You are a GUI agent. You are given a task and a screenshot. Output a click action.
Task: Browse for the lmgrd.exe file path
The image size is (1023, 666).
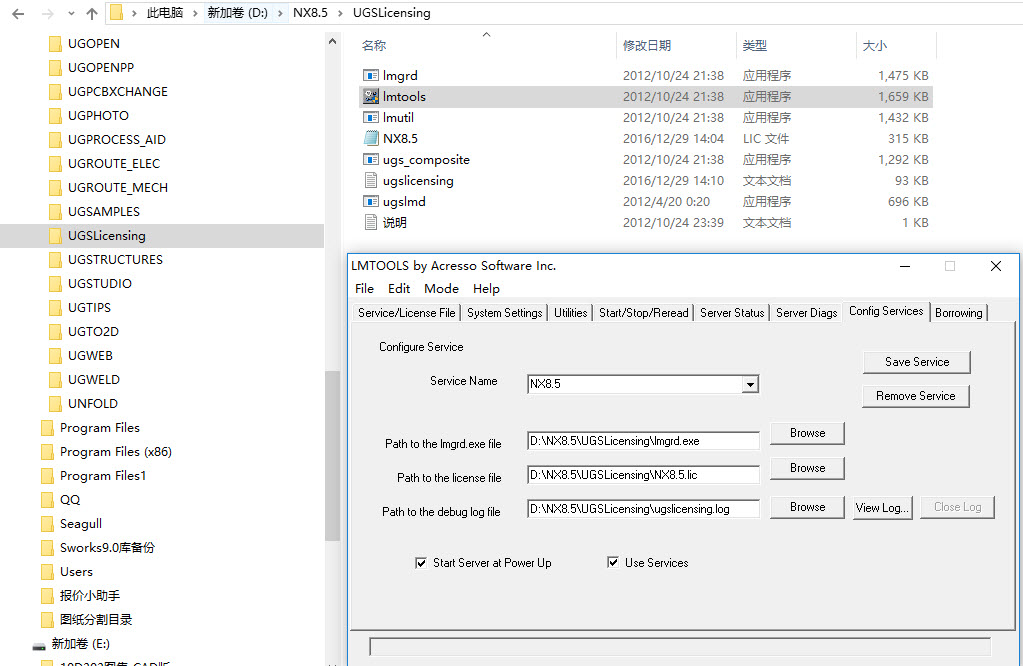pos(807,433)
